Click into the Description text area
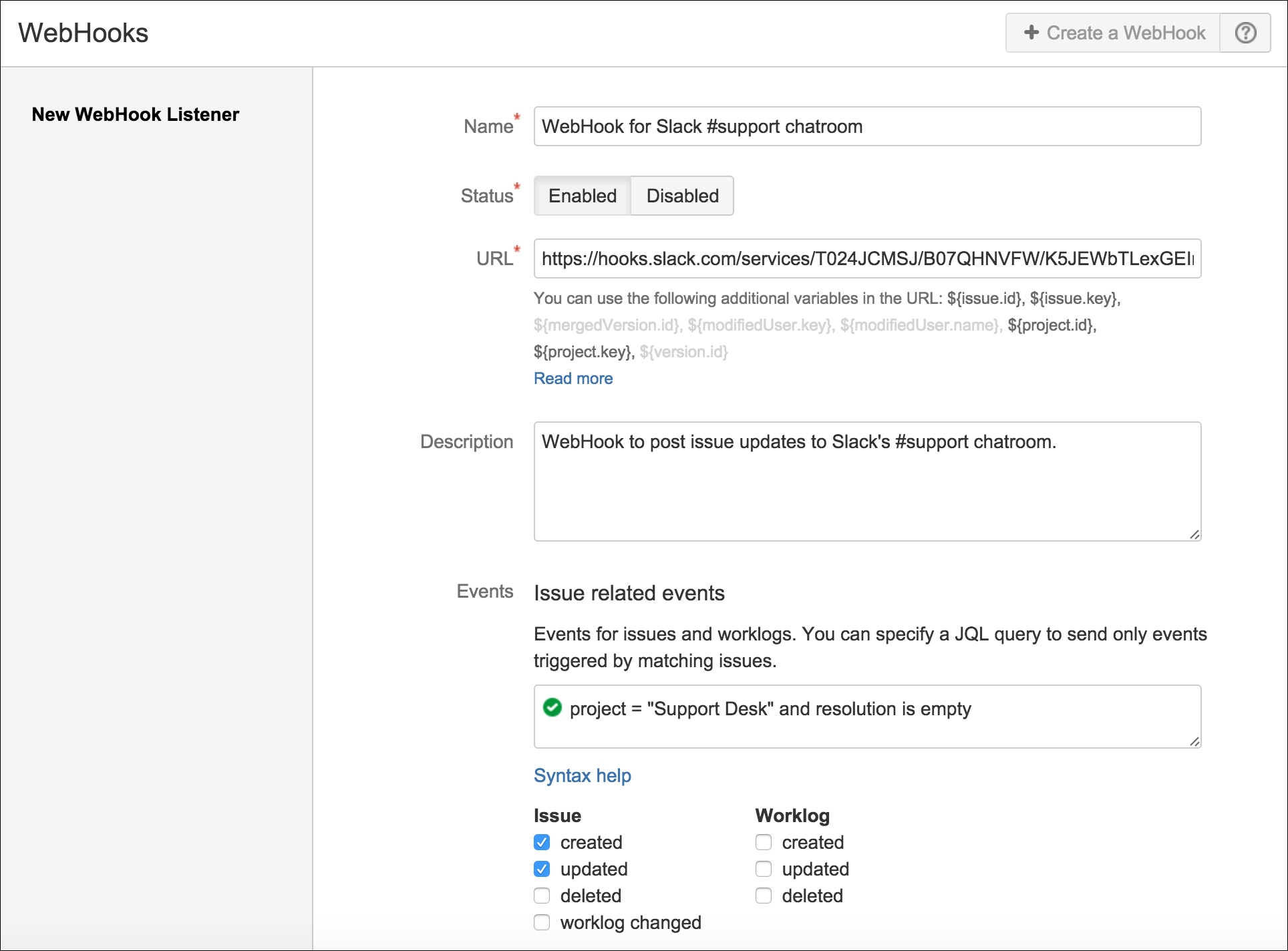Screen dimensions: 1288x951 pos(867,482)
